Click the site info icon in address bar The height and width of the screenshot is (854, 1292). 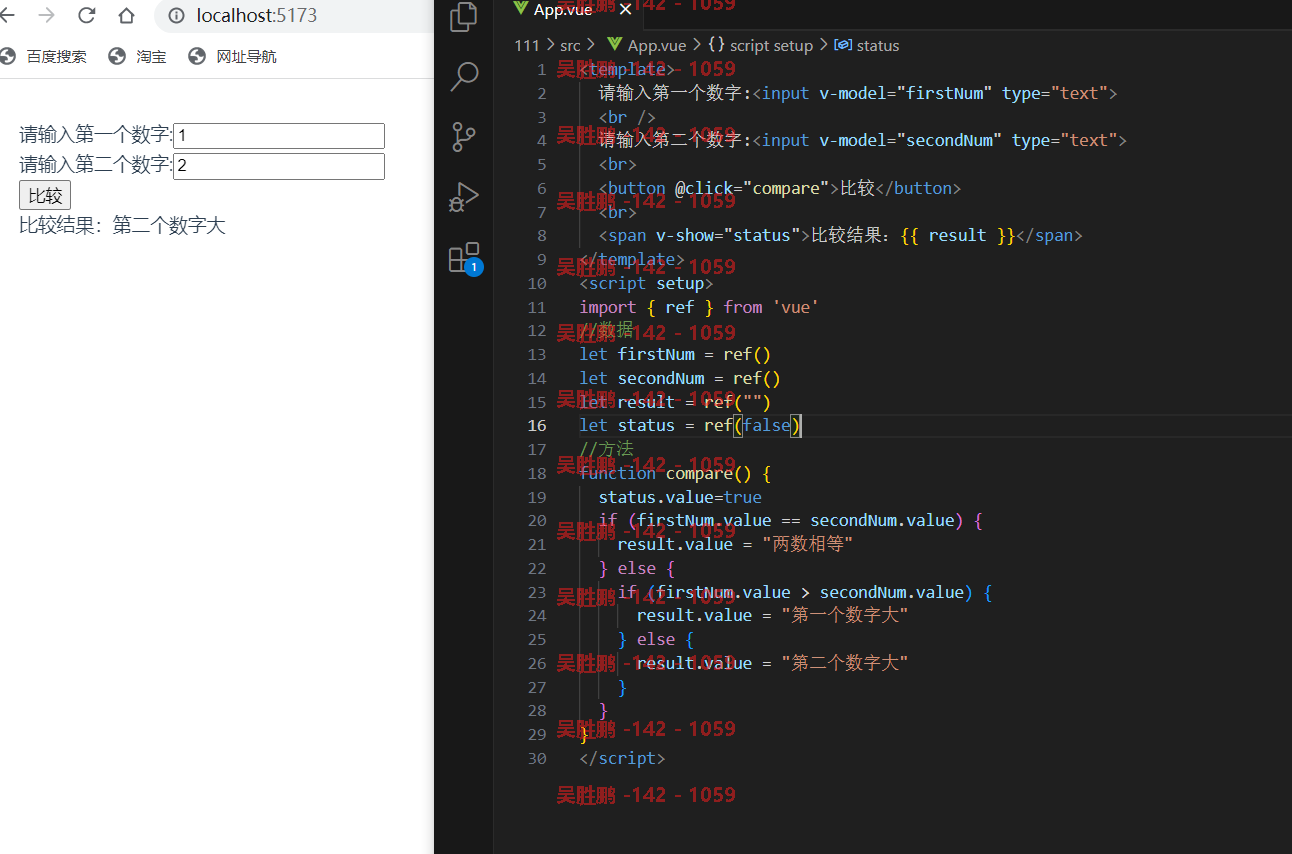(177, 16)
